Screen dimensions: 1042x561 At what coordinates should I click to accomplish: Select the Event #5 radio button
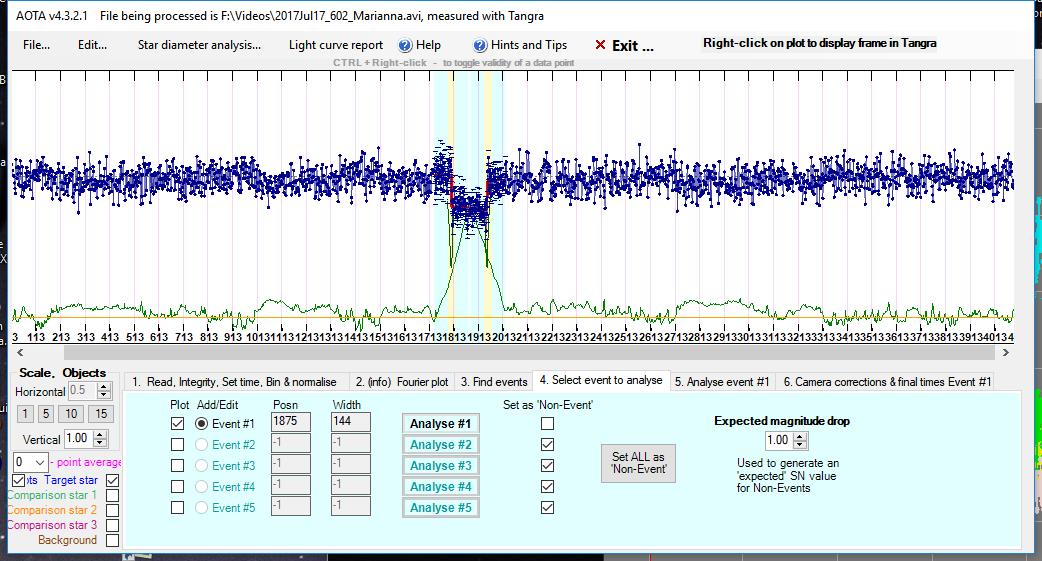201,508
